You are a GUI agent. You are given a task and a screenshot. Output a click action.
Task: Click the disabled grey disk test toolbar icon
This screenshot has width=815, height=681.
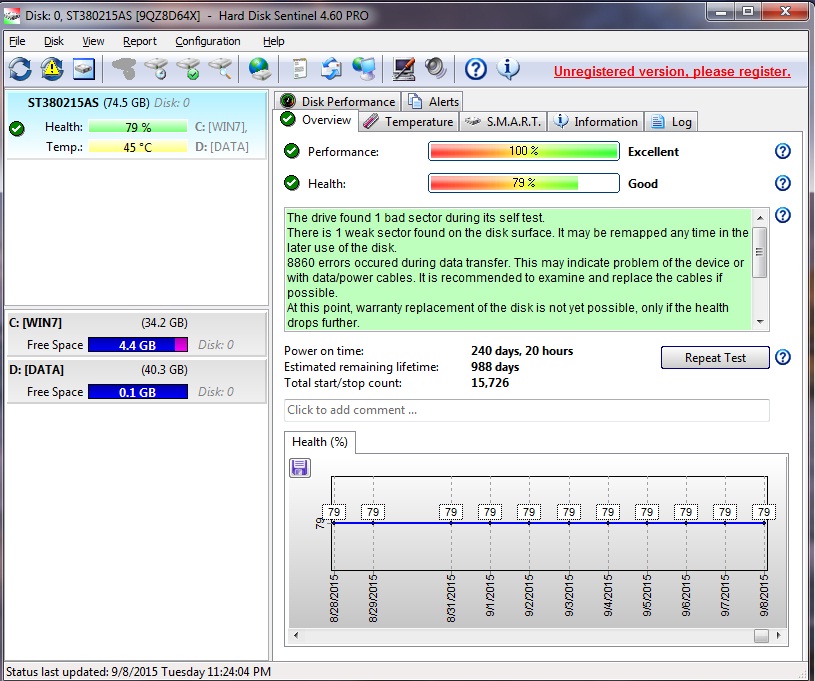tap(124, 69)
